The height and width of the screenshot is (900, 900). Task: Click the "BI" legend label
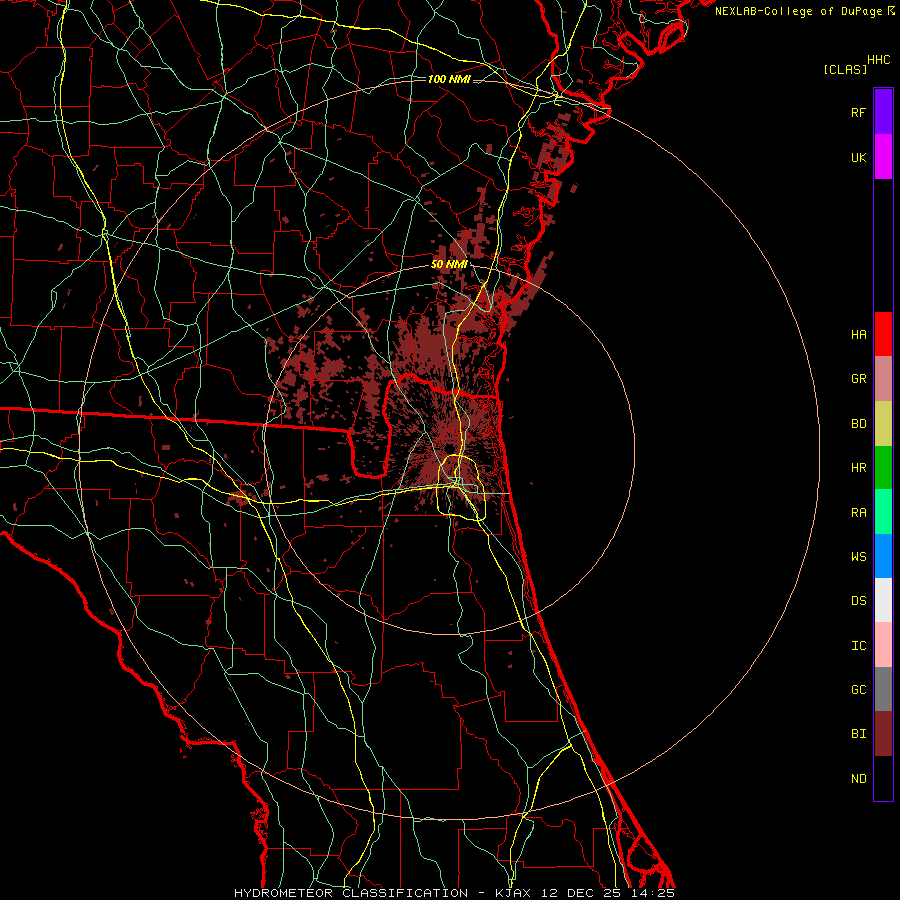[858, 734]
